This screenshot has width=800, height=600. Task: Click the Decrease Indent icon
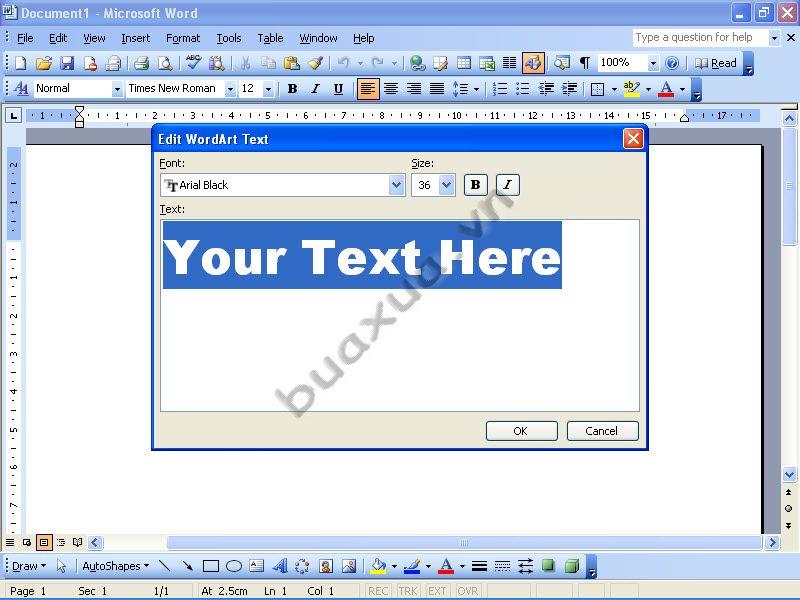546,89
